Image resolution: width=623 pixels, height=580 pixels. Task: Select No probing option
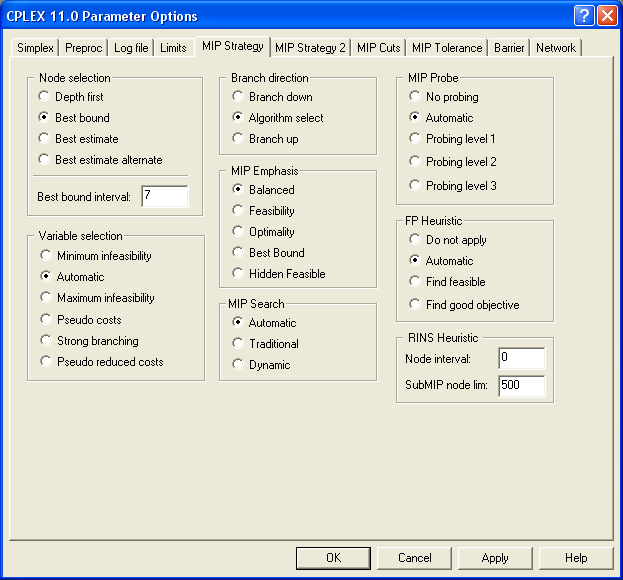click(444, 97)
